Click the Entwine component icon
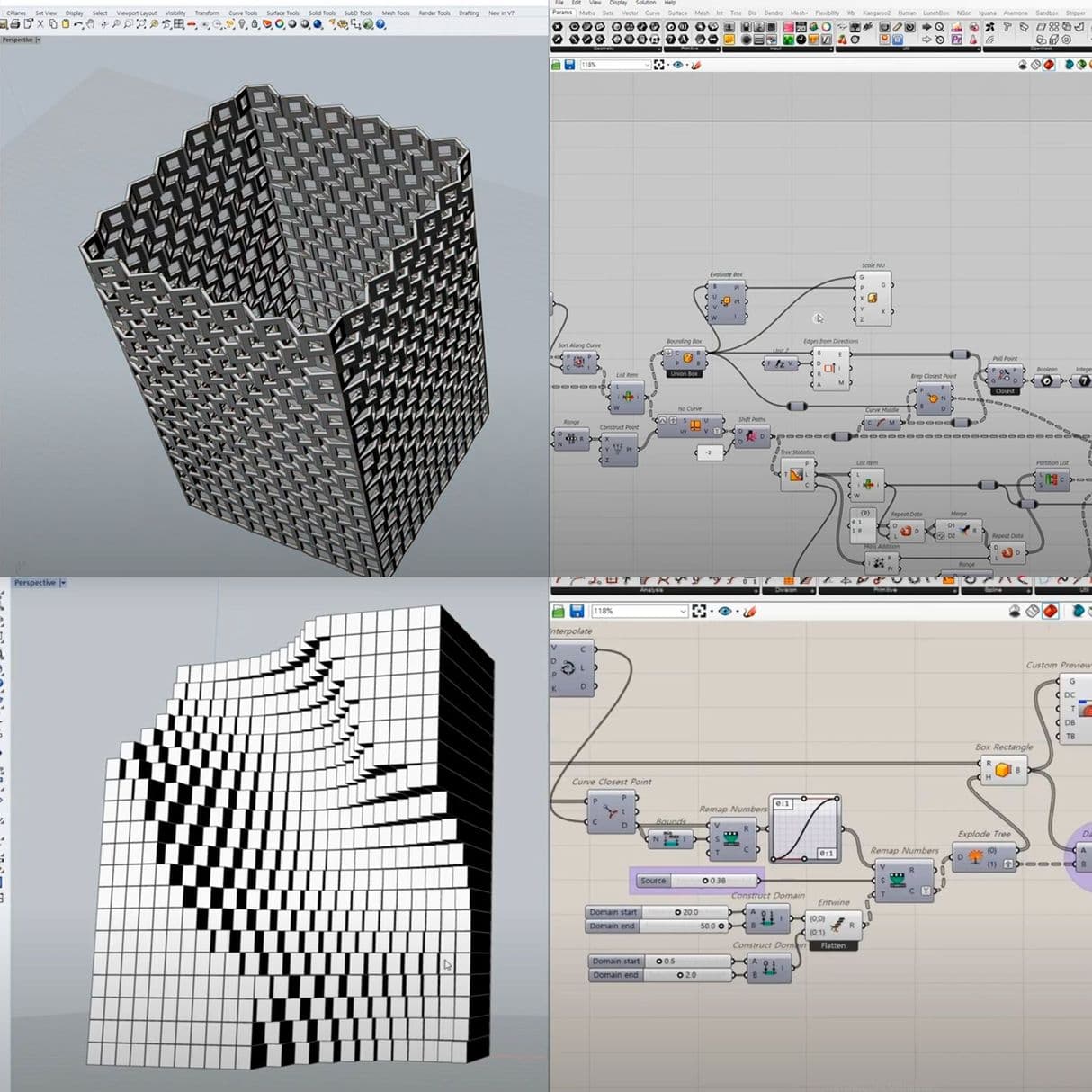Viewport: 1092px width, 1092px height. point(837,924)
